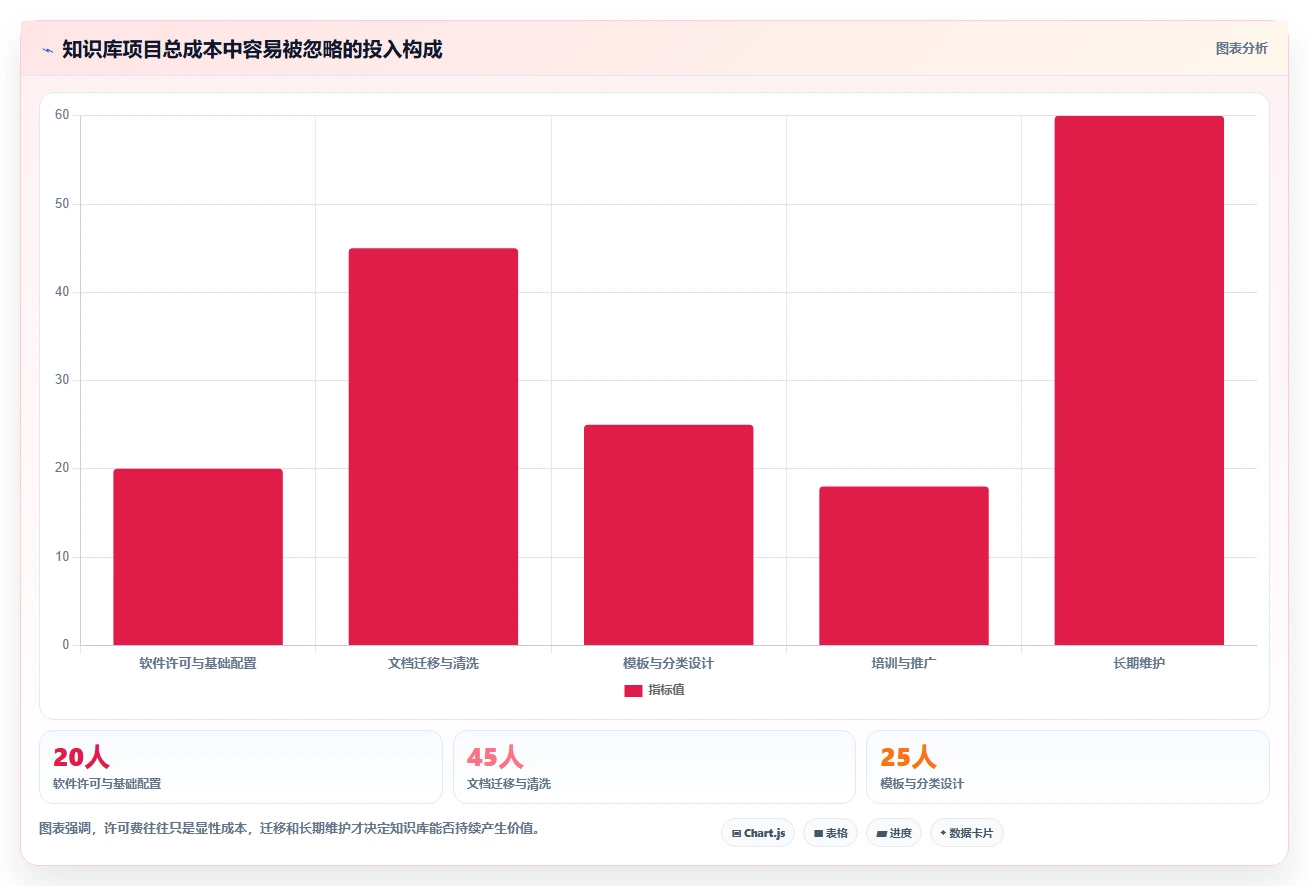The width and height of the screenshot is (1309, 886).
Task: Select the 表格 tag chip
Action: pyautogui.click(x=830, y=833)
